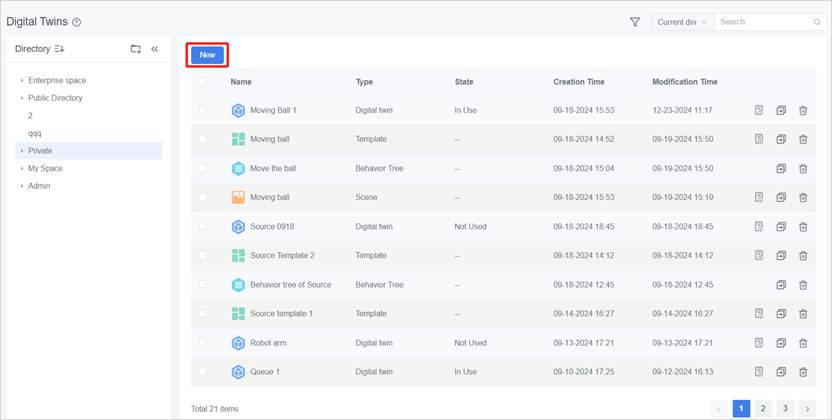Delete the Queue 1 row
The image size is (832, 420).
coord(803,372)
